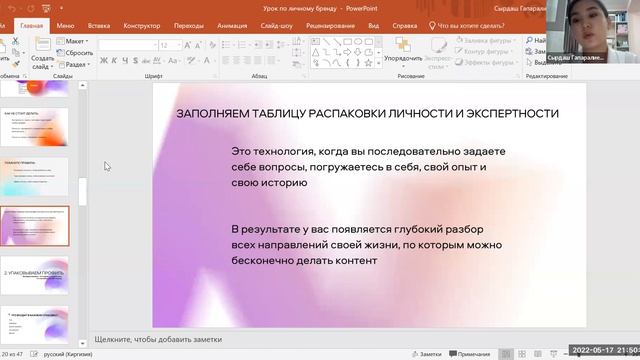Decrease font size with the small A icon
Viewport: 640px width, 360px height.
[198, 45]
